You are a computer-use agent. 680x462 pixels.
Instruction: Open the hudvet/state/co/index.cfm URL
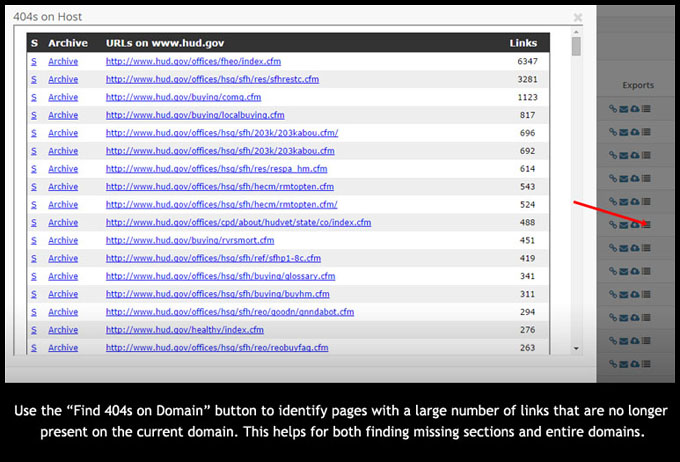tap(238, 223)
